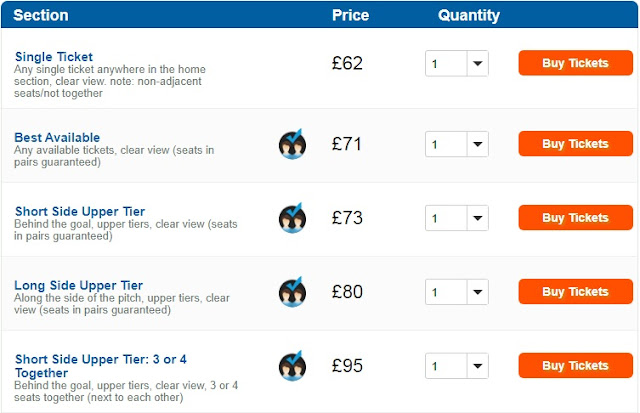The image size is (640, 413).
Task: Click the Price column header
Action: 350,16
